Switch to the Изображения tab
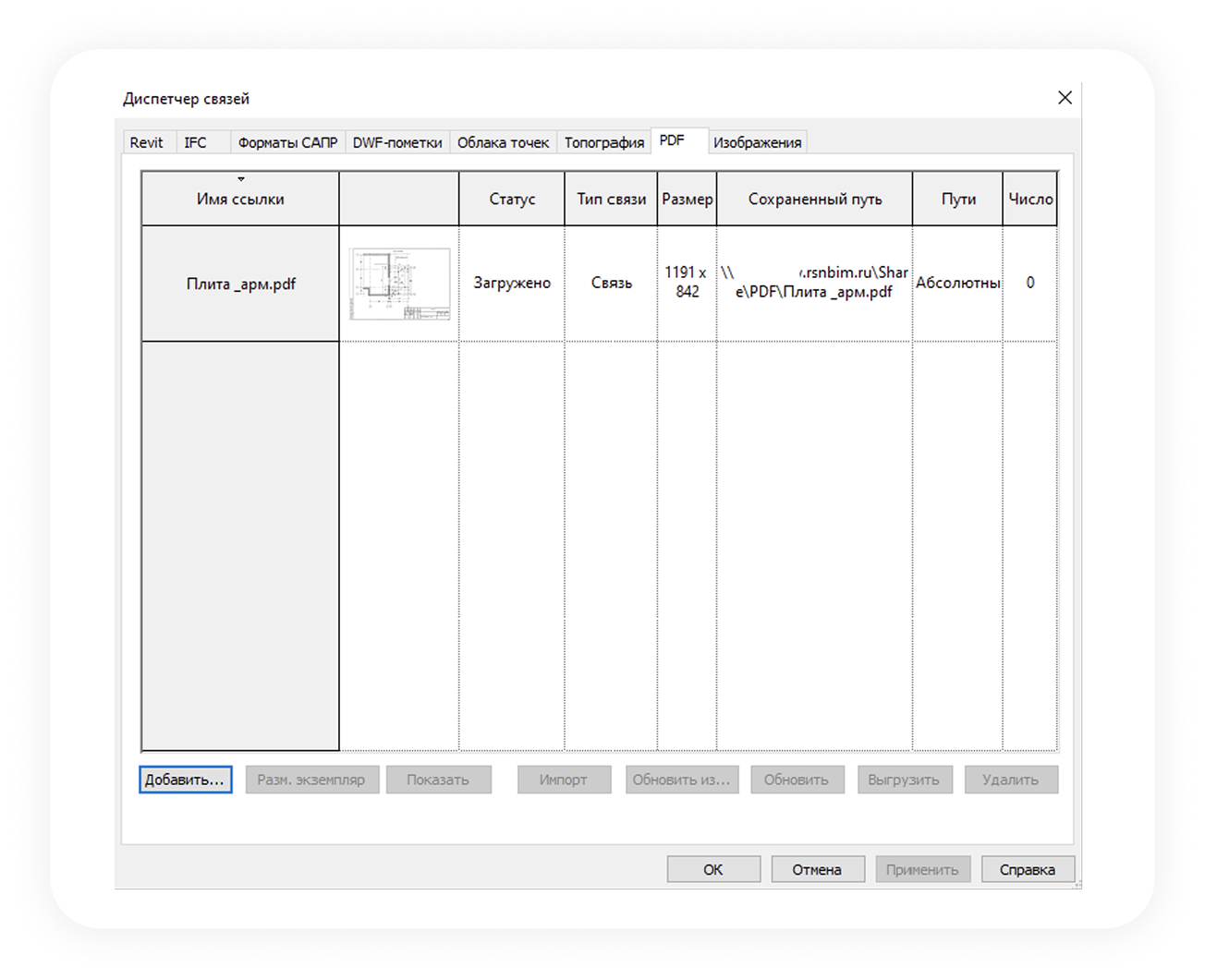1205x980 pixels. click(757, 142)
